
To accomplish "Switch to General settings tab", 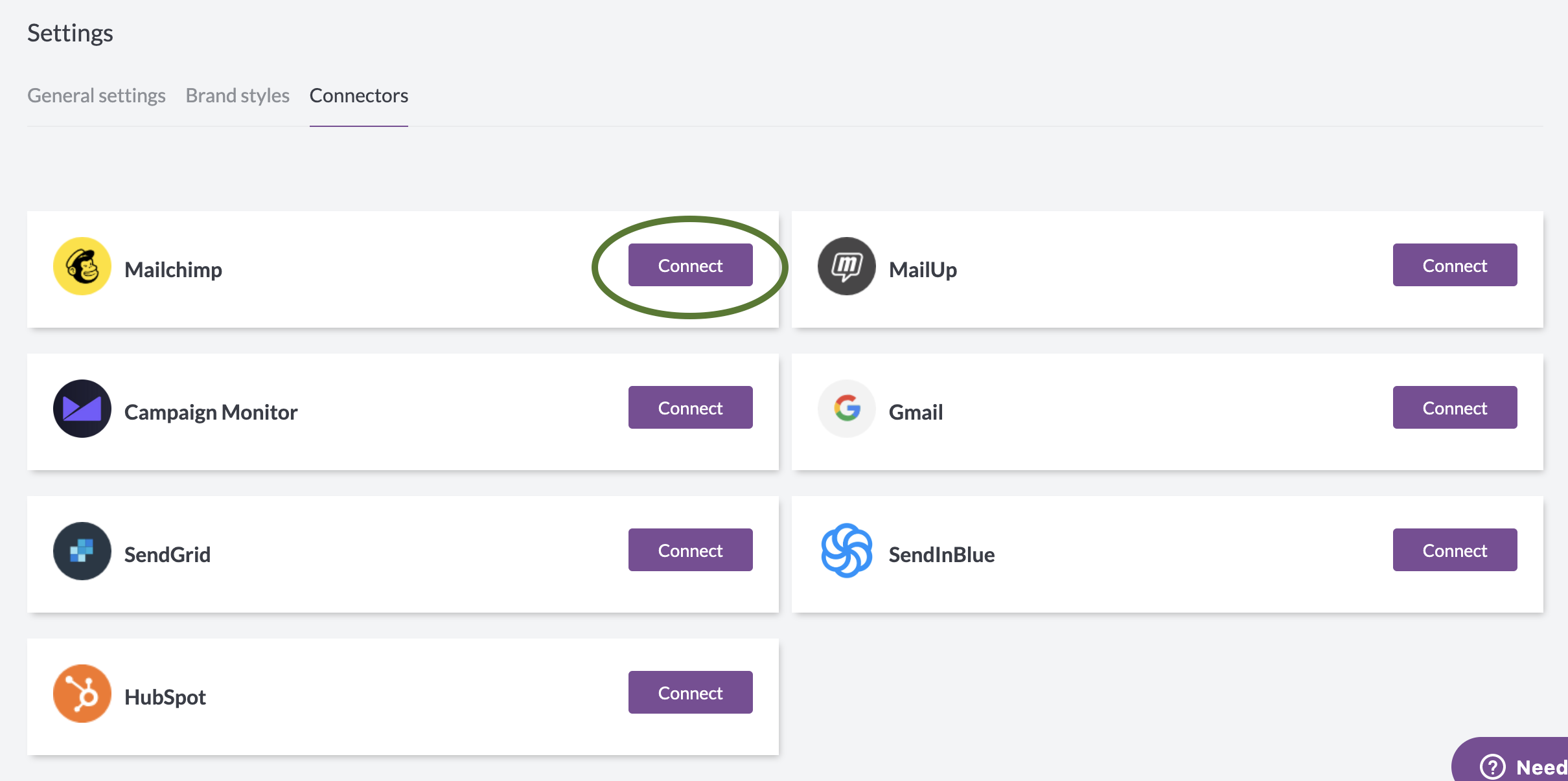I will click(97, 94).
